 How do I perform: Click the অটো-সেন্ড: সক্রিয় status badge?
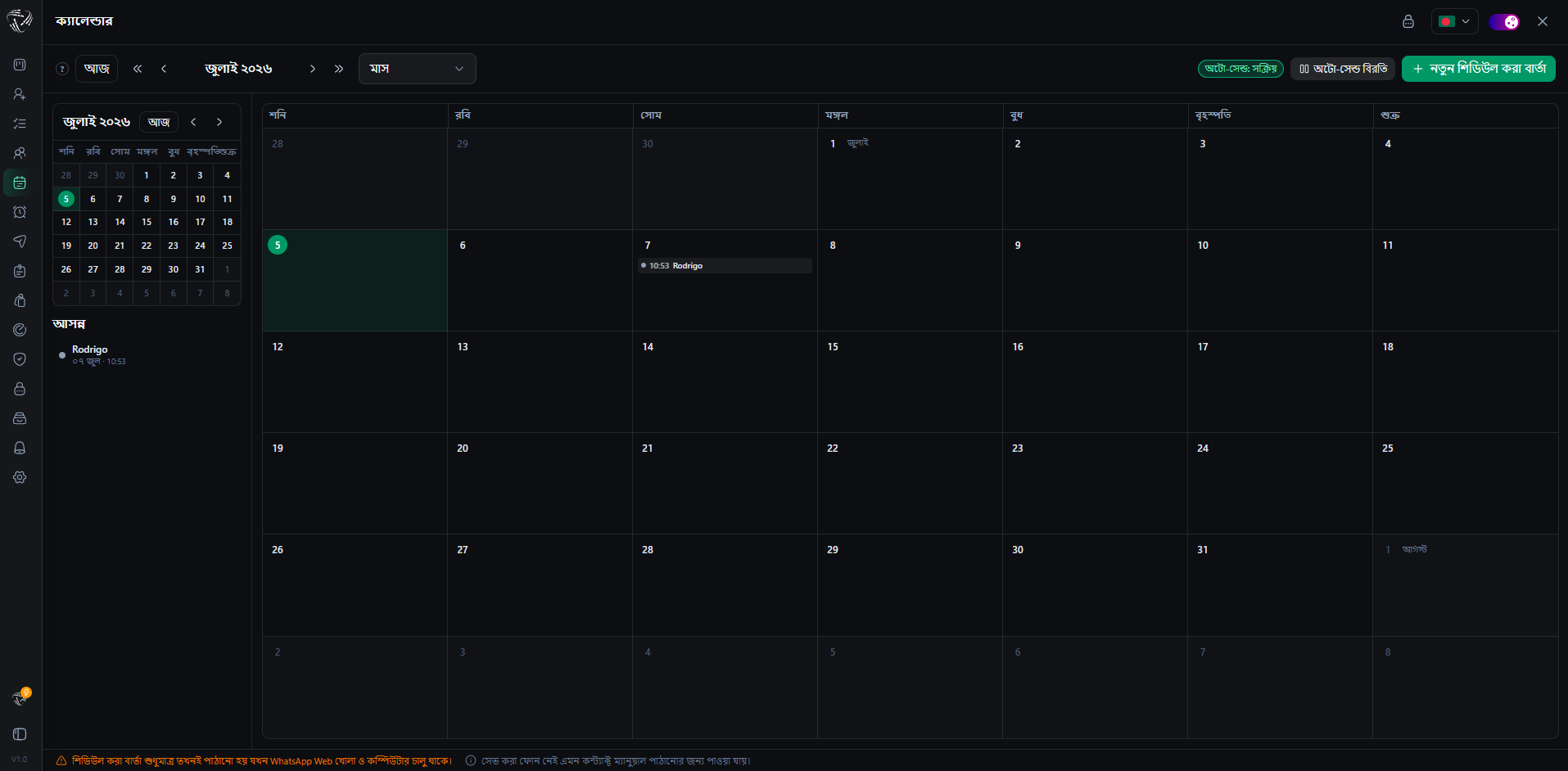click(x=1240, y=69)
